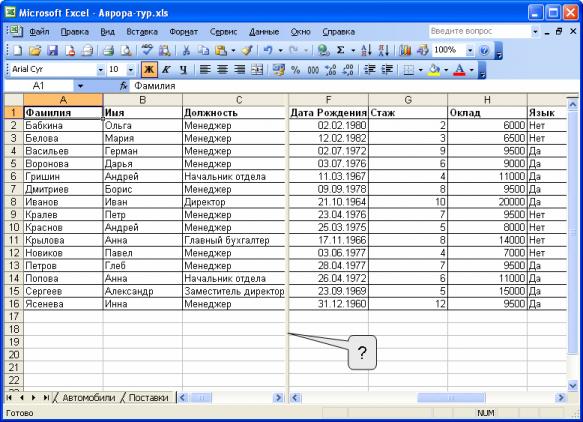Align text to the right
The height and width of the screenshot is (422, 583).
coord(240,70)
